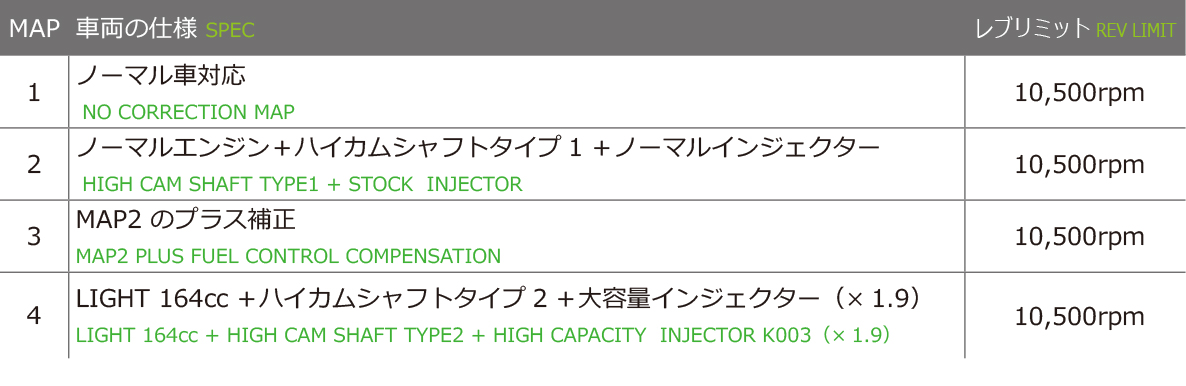Click HIGH CAM SHAFT TYPE1 + STOCK INJECTOR text
The image size is (1186, 386).
coord(303,184)
